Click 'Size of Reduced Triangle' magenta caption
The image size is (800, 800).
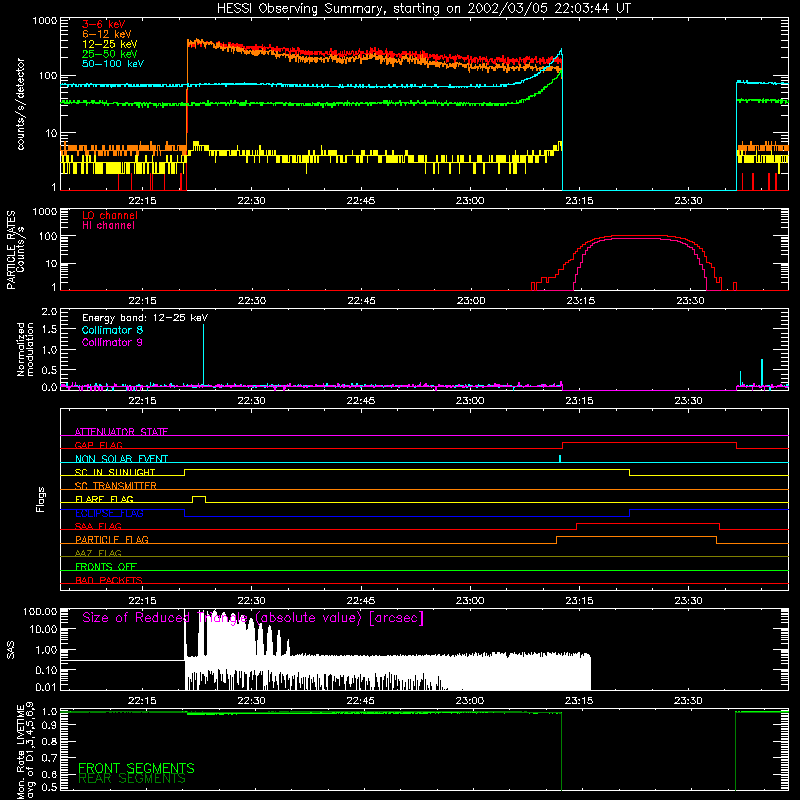pyautogui.click(x=253, y=618)
